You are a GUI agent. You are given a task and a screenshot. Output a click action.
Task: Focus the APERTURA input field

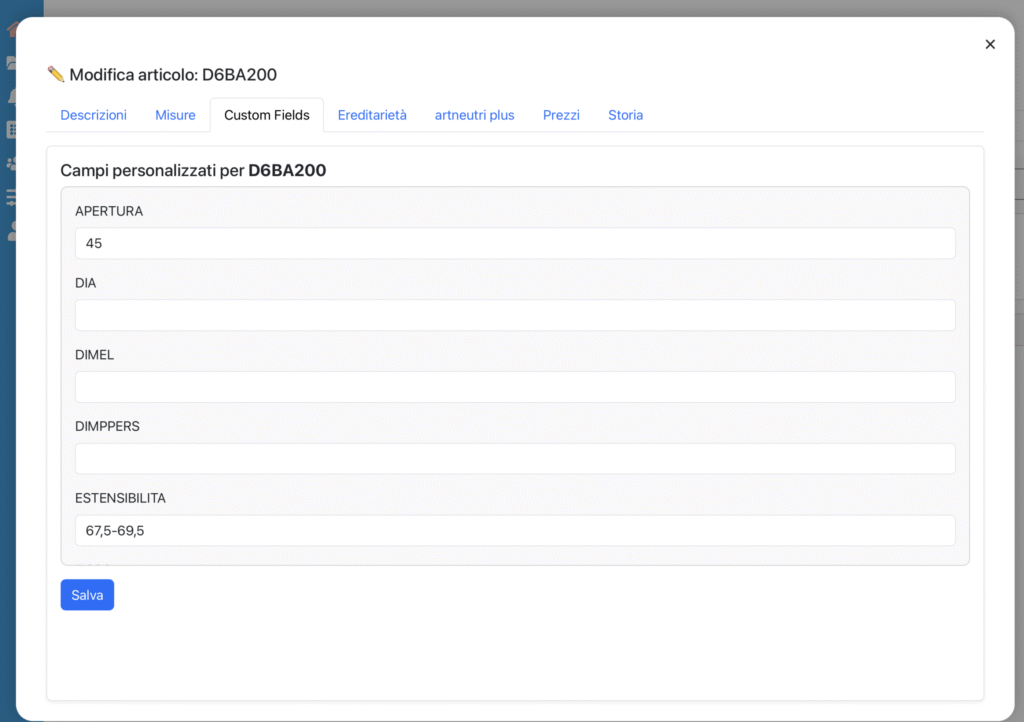(514, 243)
